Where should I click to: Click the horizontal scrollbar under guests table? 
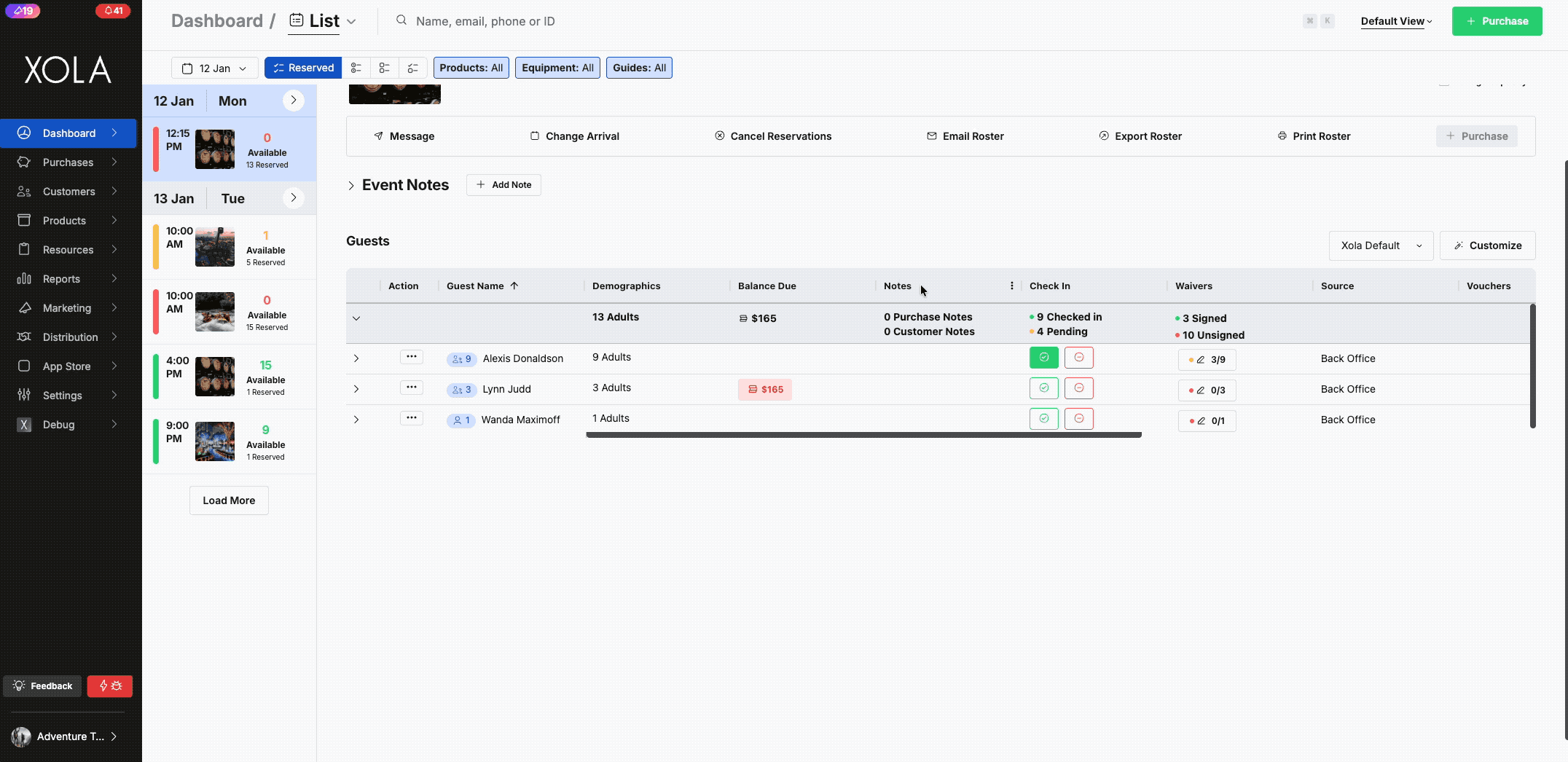tap(863, 435)
